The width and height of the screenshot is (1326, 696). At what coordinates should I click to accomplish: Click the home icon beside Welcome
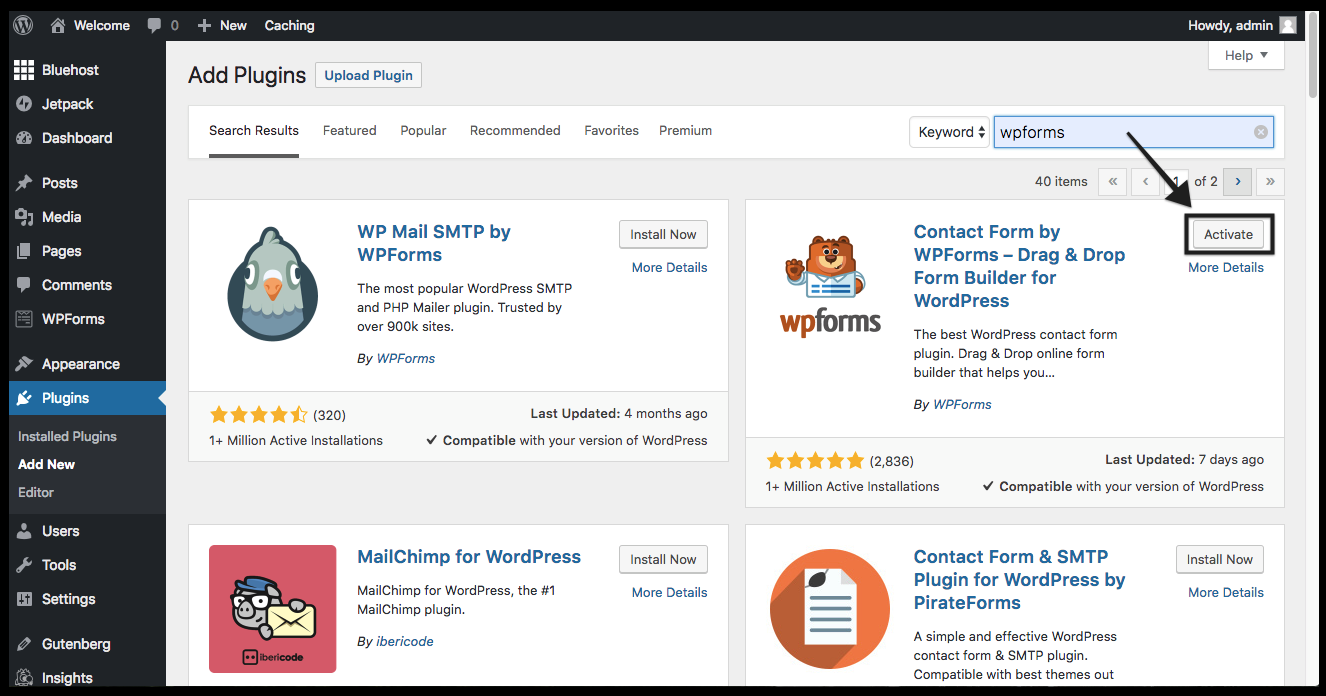click(58, 25)
